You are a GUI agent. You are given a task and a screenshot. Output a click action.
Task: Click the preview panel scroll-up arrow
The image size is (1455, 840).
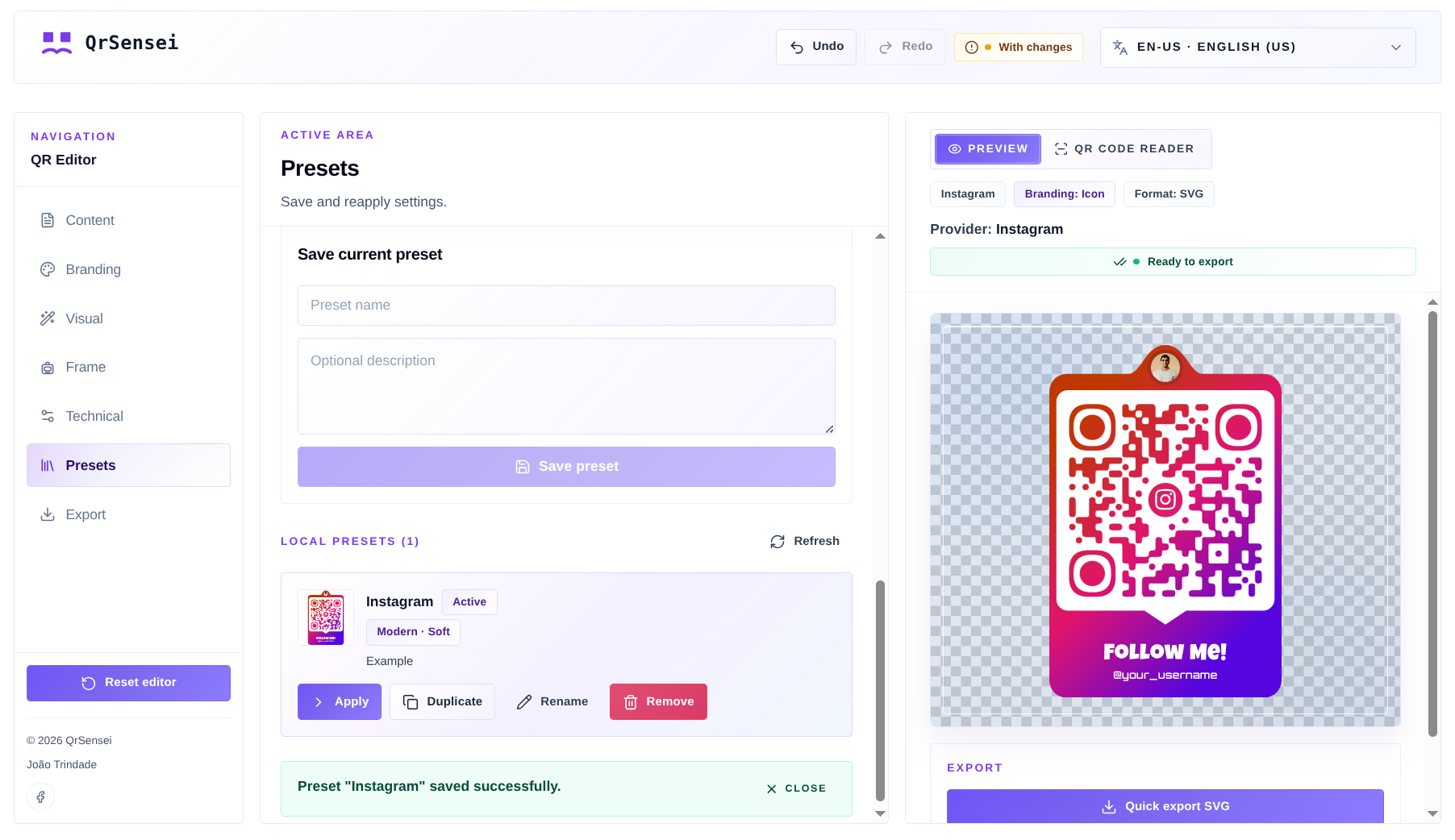[x=1432, y=302]
